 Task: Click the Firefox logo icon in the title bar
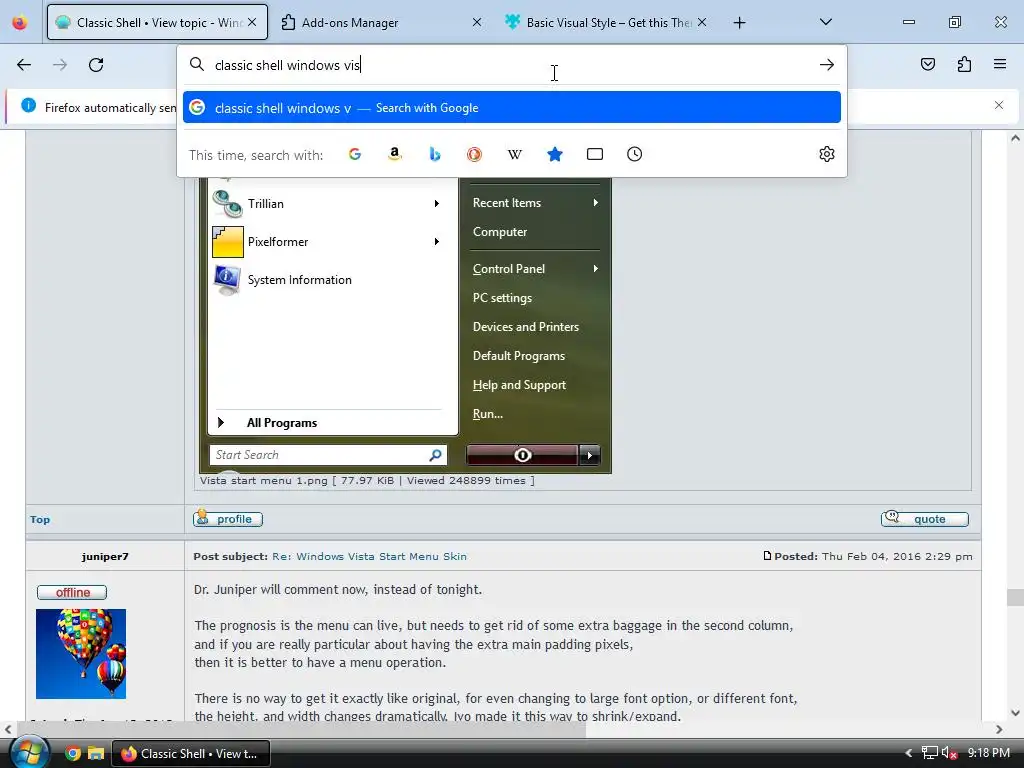pos(20,22)
